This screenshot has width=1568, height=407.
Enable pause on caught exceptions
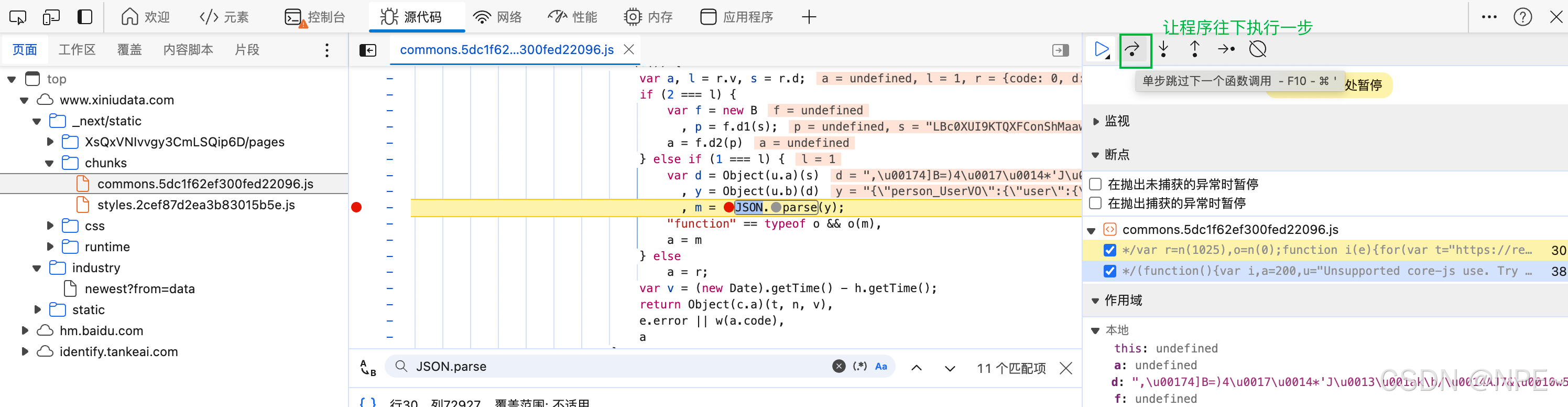point(1095,203)
